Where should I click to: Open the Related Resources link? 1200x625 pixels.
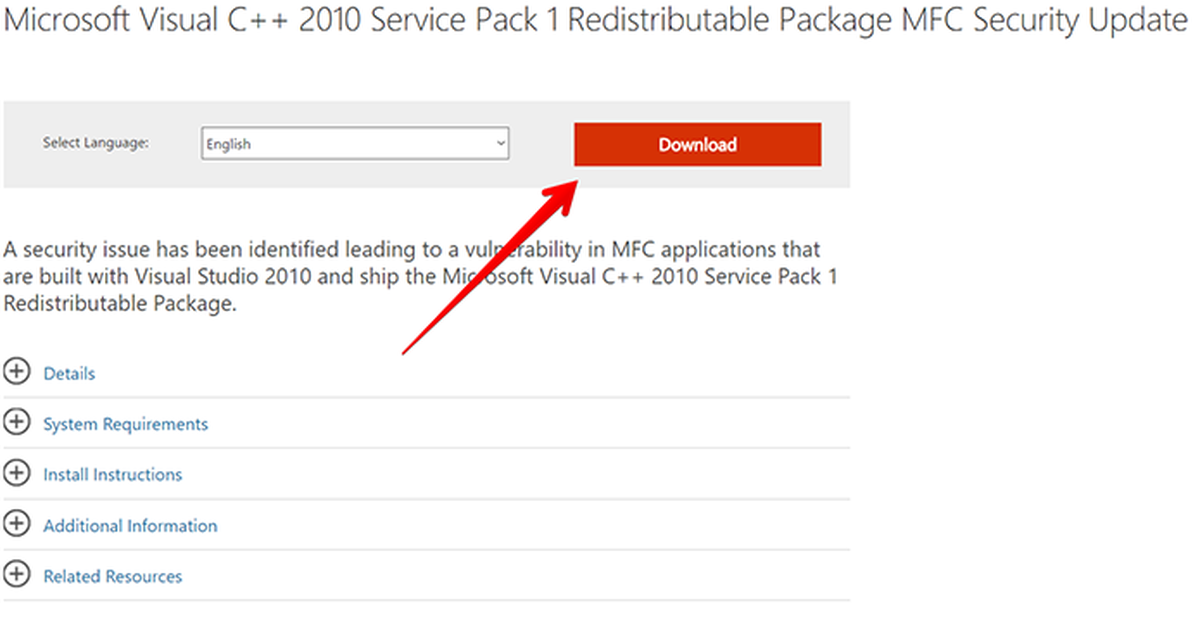click(112, 577)
